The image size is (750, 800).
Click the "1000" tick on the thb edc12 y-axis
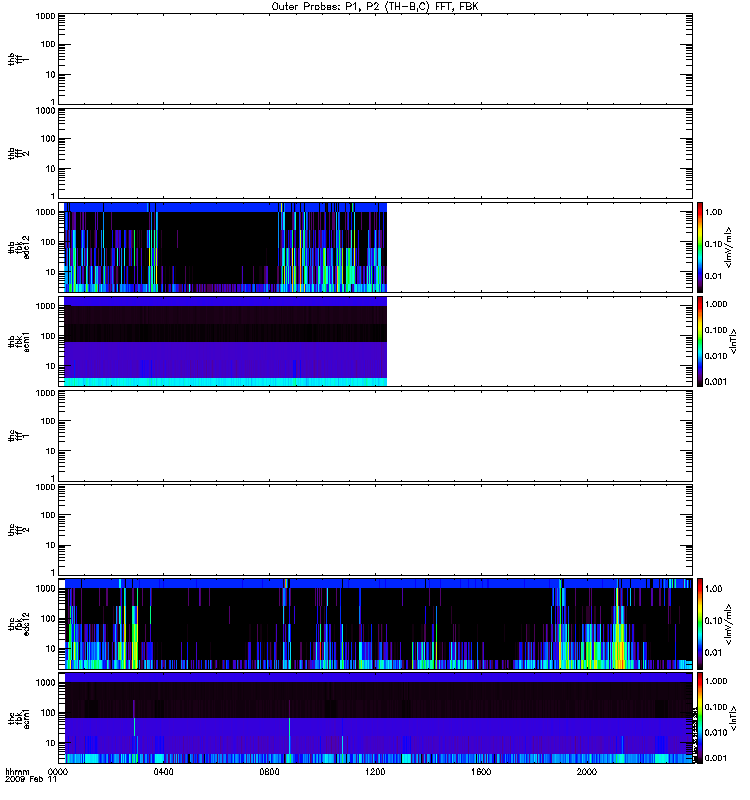[45, 212]
